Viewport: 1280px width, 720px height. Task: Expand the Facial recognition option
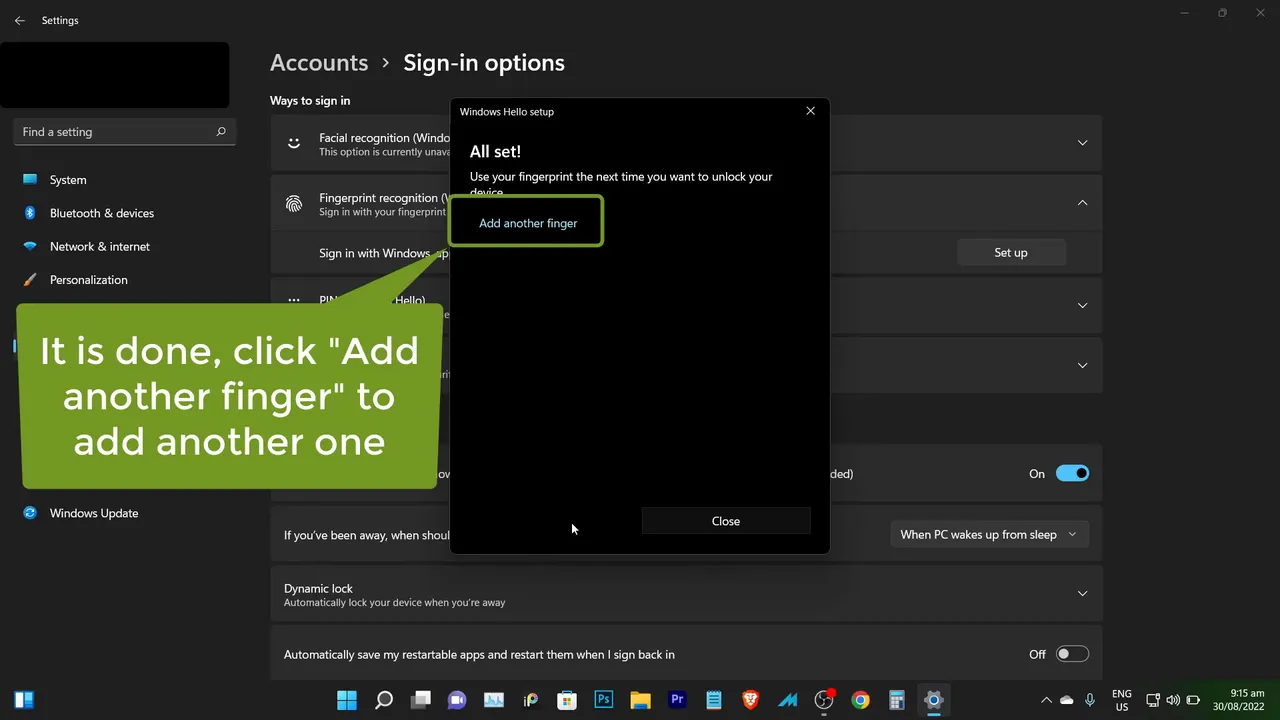(1082, 143)
